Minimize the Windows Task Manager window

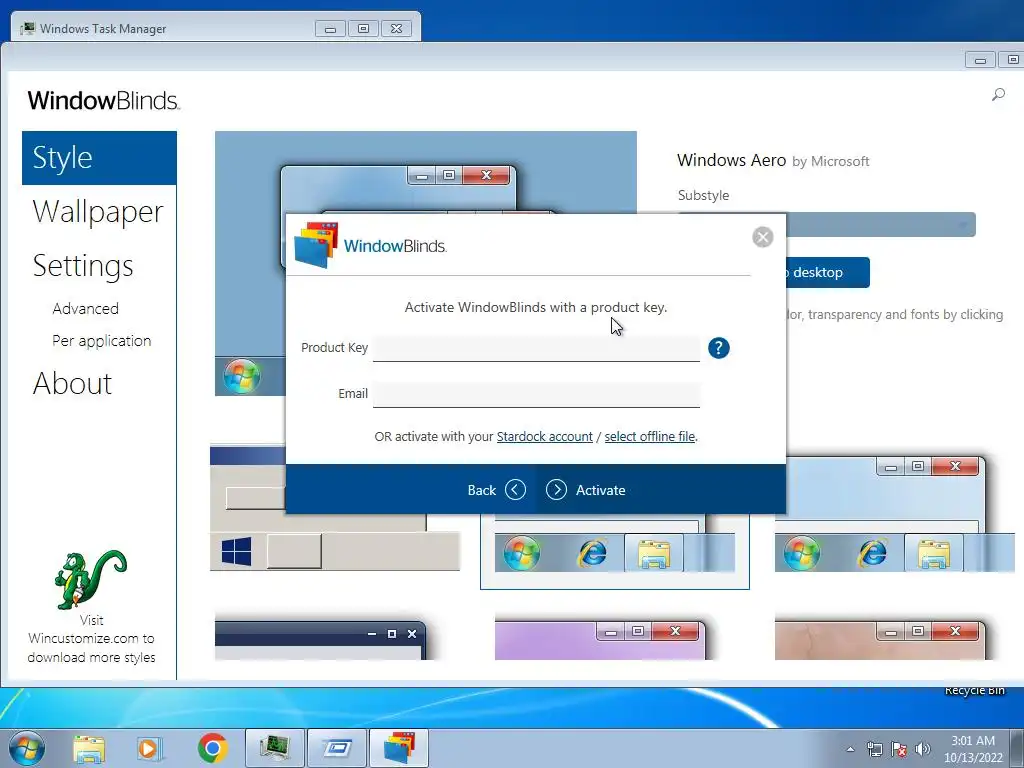click(x=330, y=29)
